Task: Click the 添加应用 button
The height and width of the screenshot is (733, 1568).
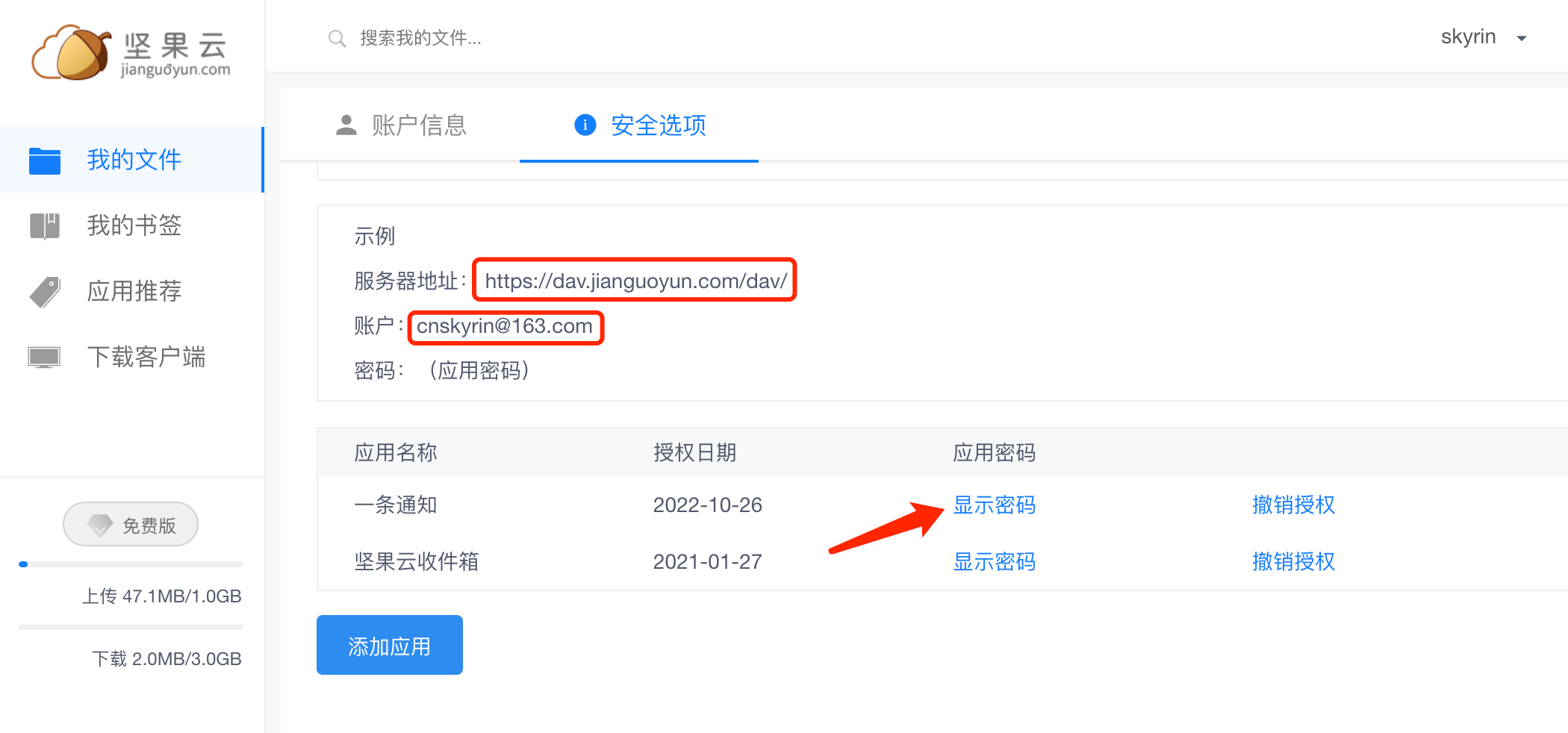Action: pos(389,646)
